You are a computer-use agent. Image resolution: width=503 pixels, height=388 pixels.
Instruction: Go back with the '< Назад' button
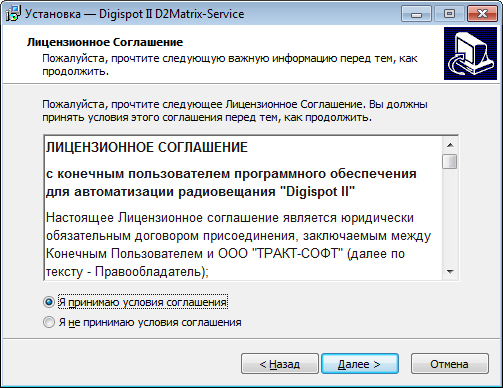[280, 364]
